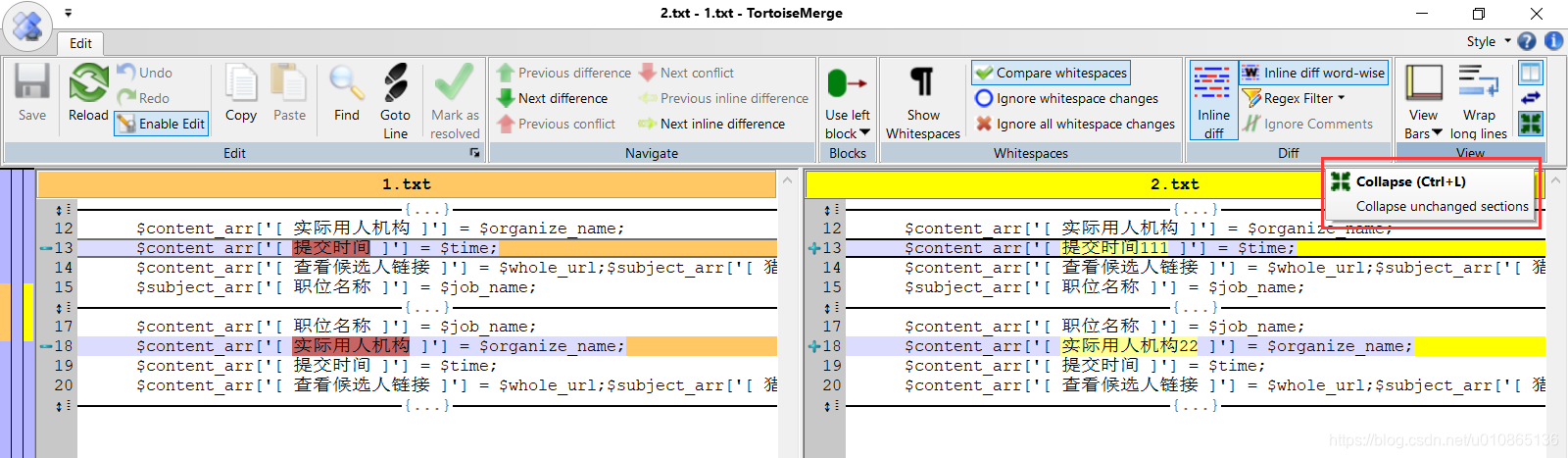Image resolution: width=1568 pixels, height=458 pixels.
Task: Click removed line 18 in 1.txt pane
Action: (427, 346)
